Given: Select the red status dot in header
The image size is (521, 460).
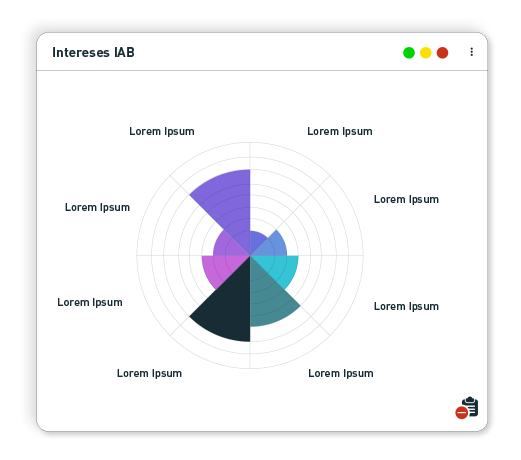Looking at the screenshot, I should tap(442, 53).
